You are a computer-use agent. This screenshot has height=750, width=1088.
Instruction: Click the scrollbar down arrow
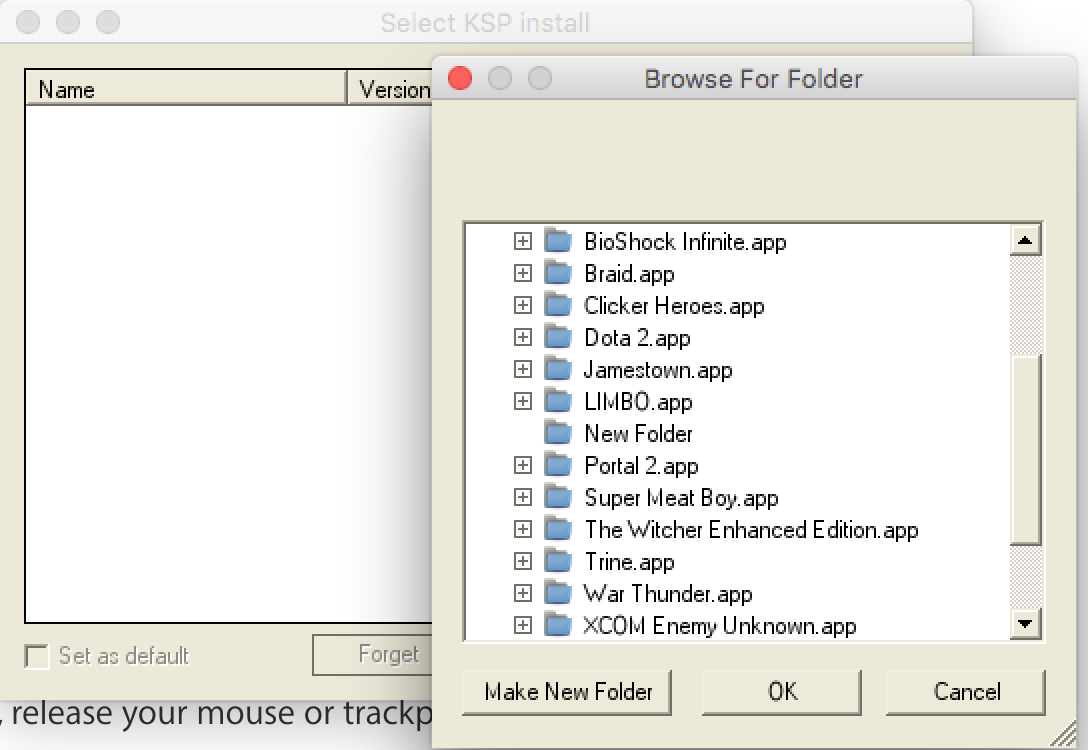click(1026, 623)
